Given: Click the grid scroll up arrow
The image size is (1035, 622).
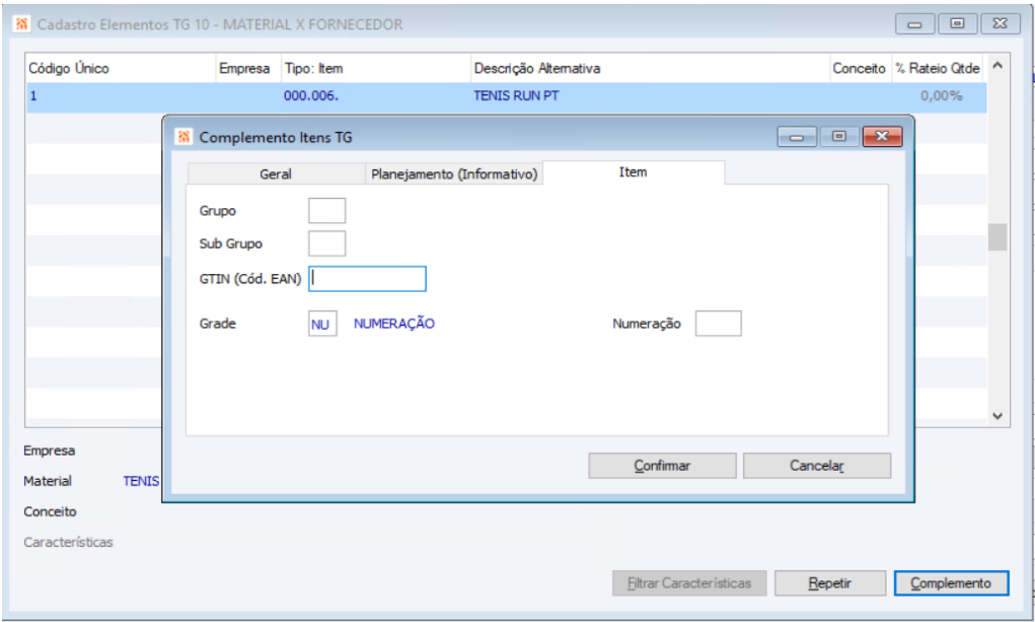Looking at the screenshot, I should (x=997, y=65).
